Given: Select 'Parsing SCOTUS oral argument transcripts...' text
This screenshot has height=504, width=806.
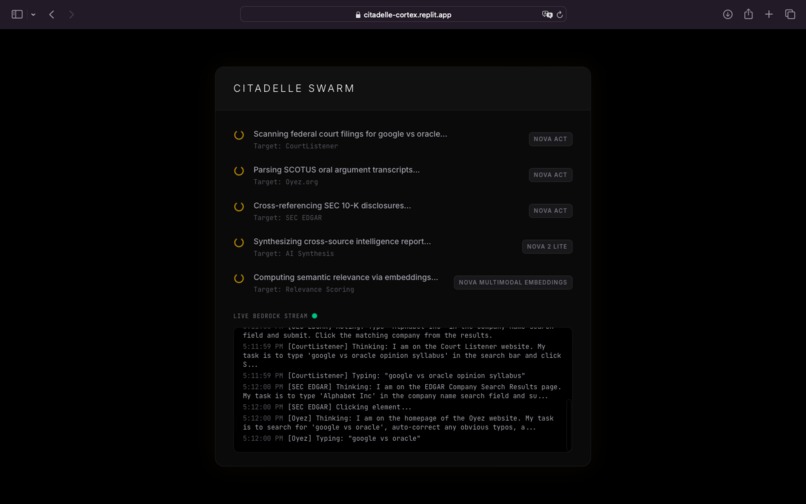Looking at the screenshot, I should point(336,170).
